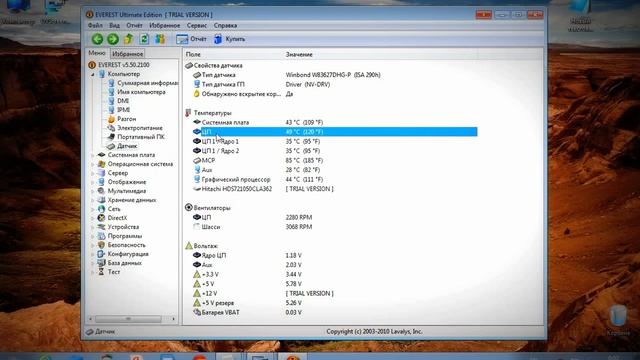Click the Конфигурация tree icon

tap(101, 254)
